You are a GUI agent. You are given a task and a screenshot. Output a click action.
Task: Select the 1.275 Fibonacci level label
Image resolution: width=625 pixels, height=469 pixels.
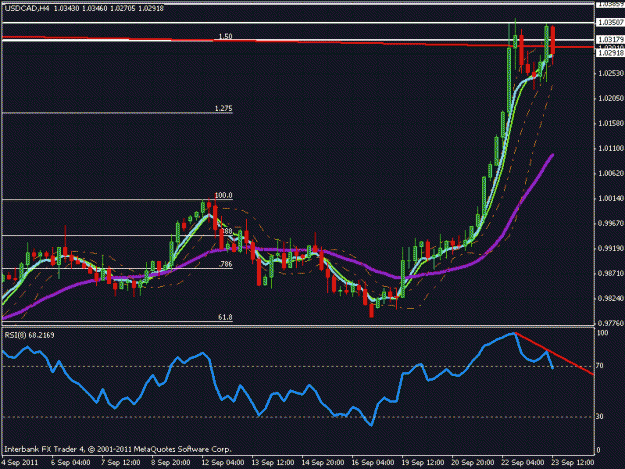click(x=223, y=108)
